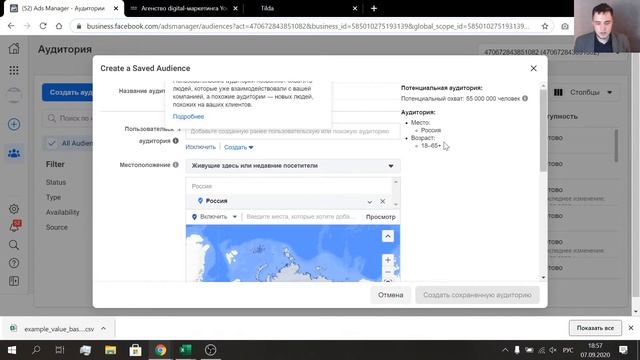Bookmark this page with the star
Screen dimensions: 640x360
[x=545, y=26]
